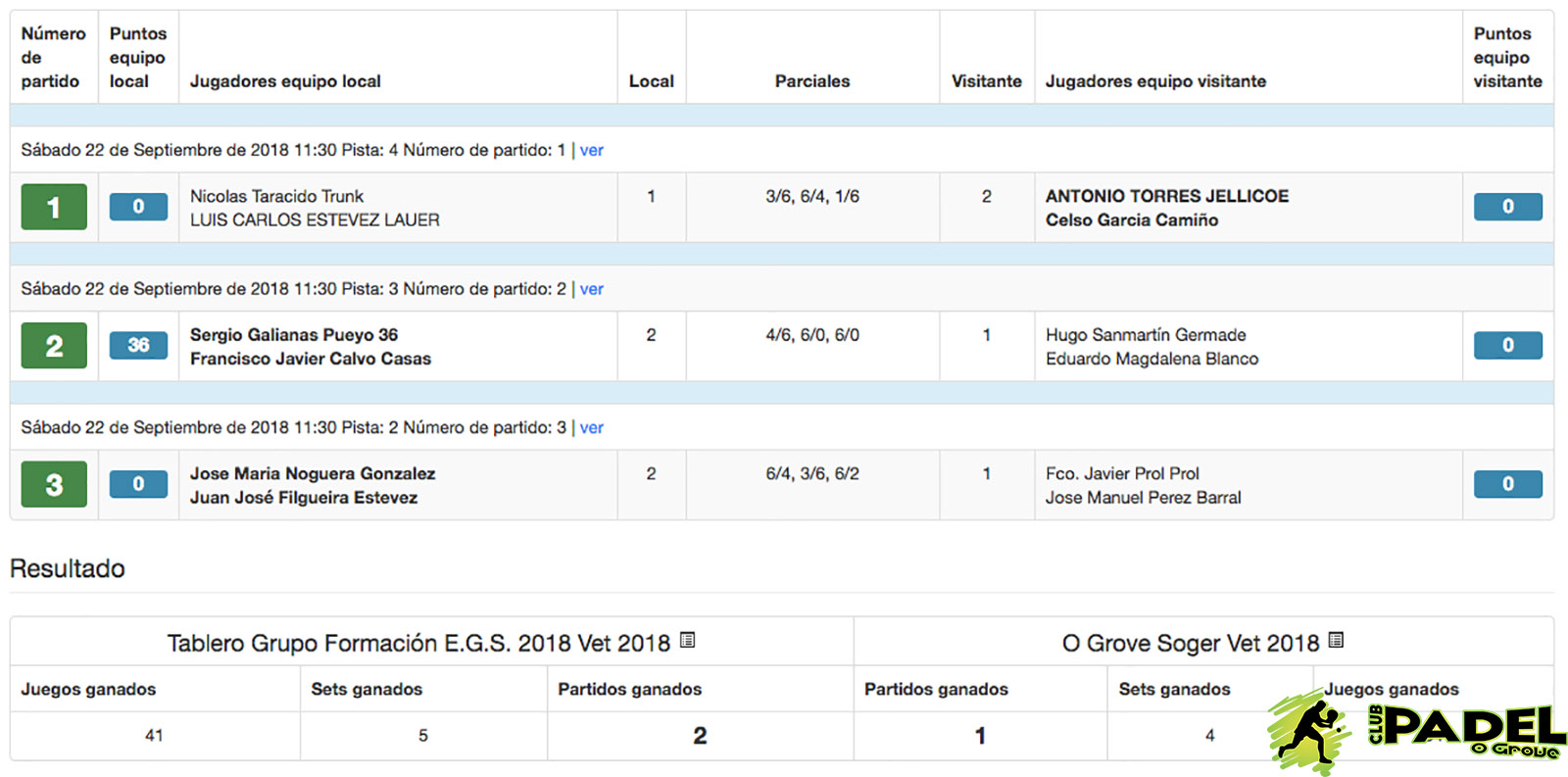Click local points badge 0 for match 1
This screenshot has width=1568, height=777.
point(138,207)
